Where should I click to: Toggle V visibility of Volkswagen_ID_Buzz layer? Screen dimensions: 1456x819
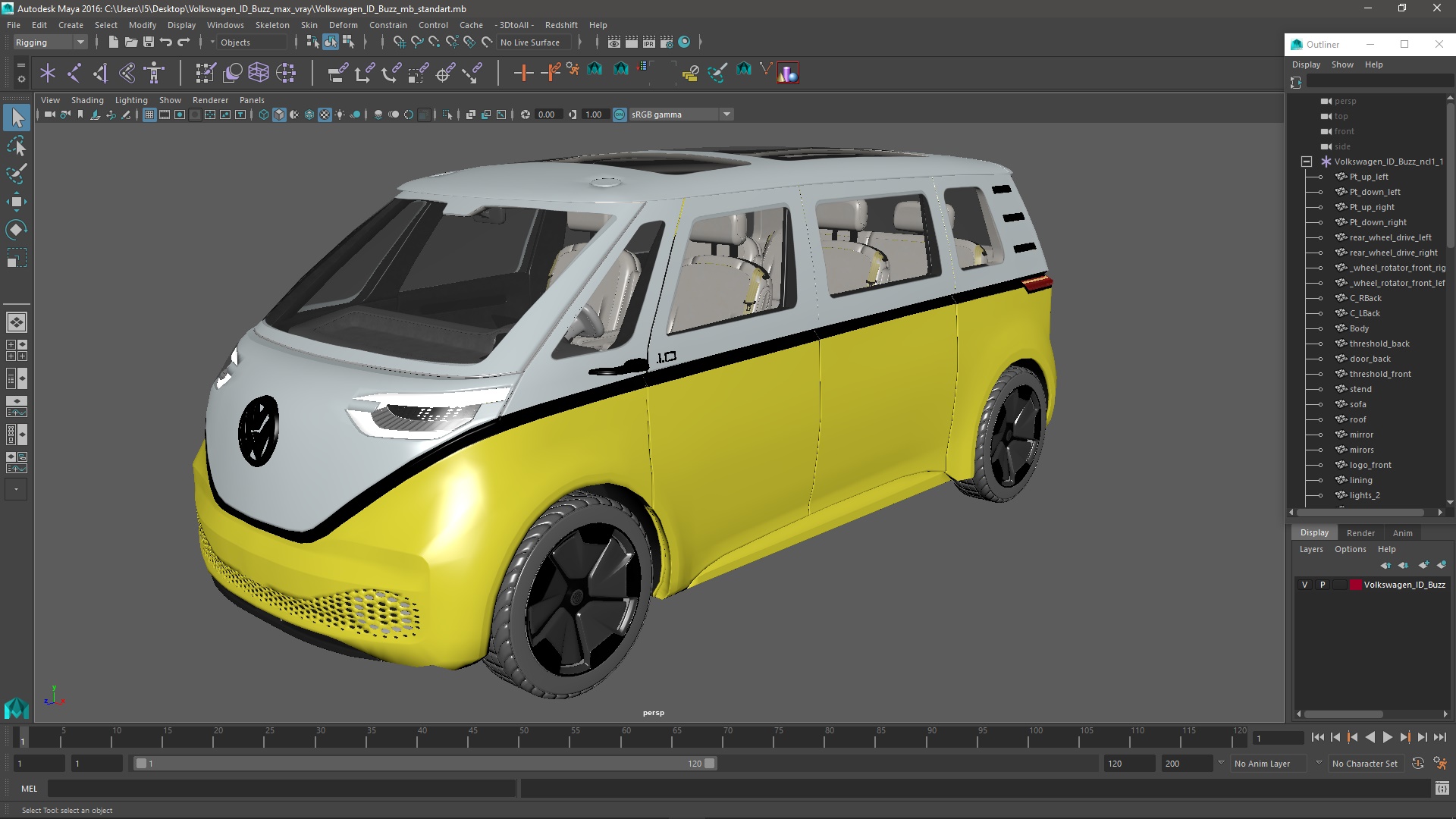[1304, 585]
